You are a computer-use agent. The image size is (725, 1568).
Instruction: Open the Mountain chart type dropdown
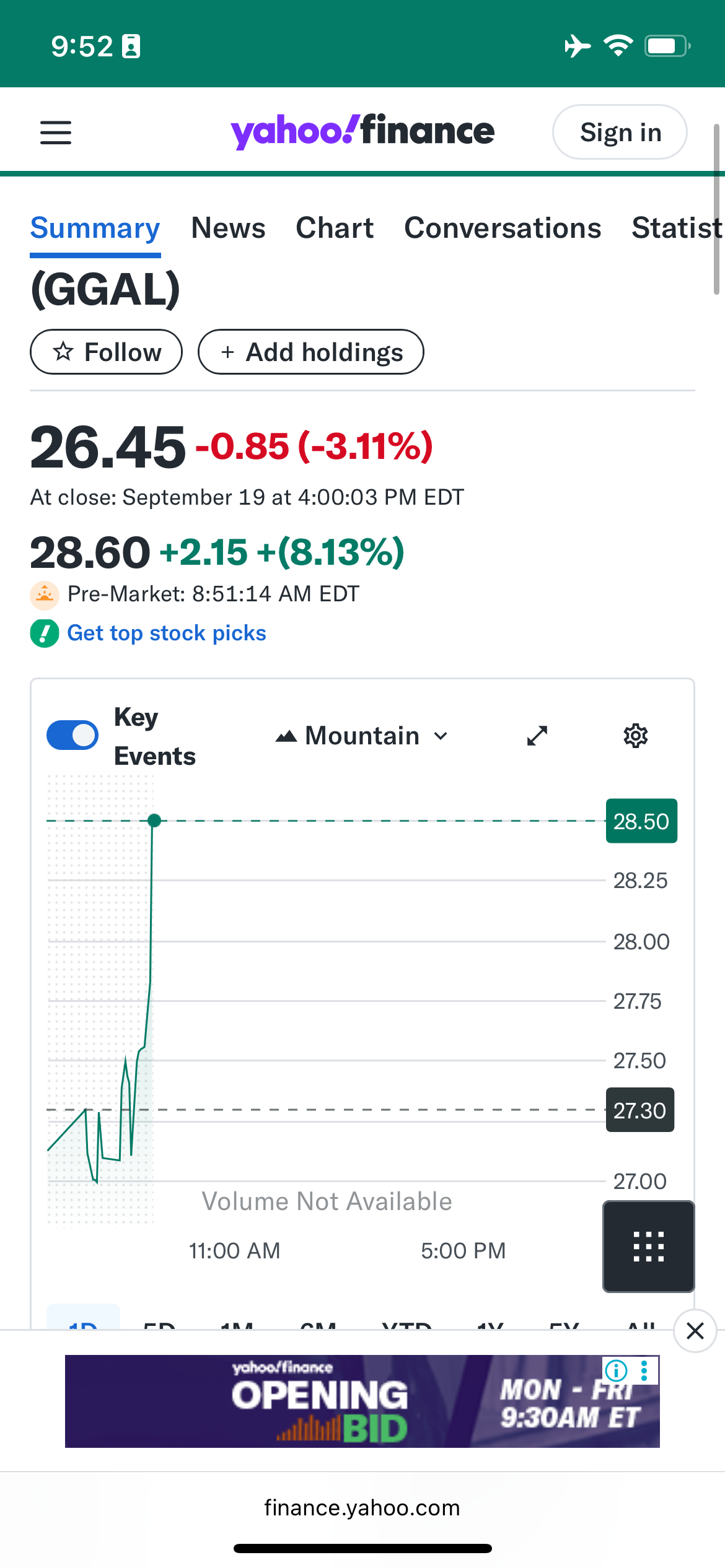point(362,736)
